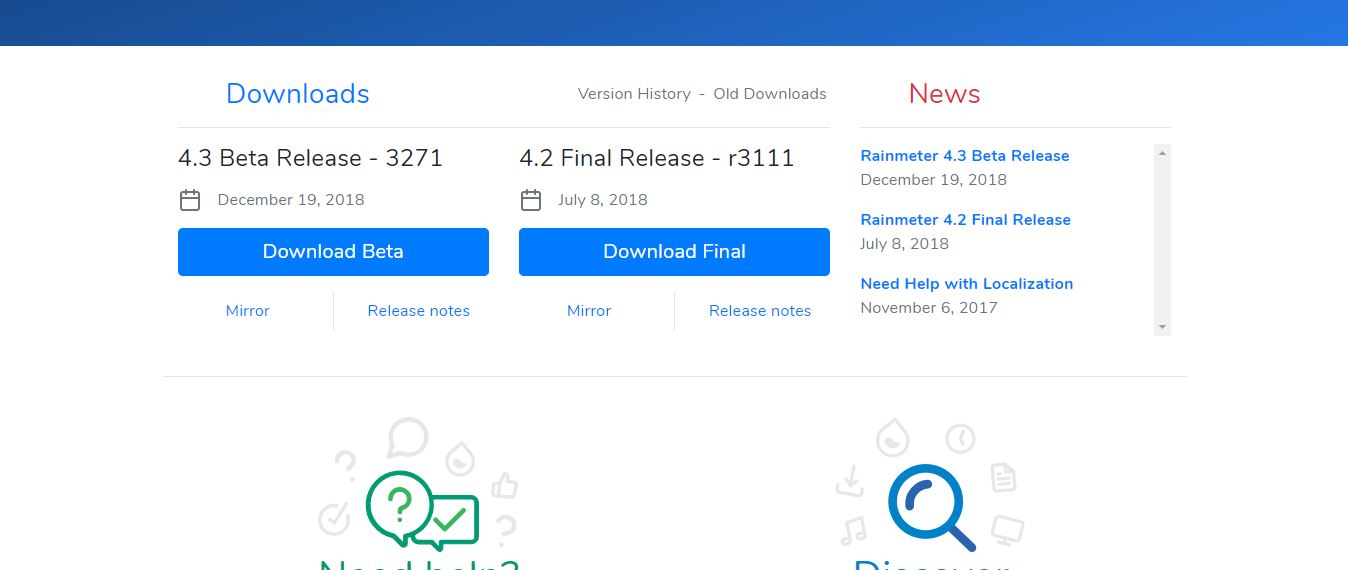Viewport: 1348px width, 570px height.
Task: Open Rainmeter 4.3 Beta Release news
Action: [x=965, y=156]
